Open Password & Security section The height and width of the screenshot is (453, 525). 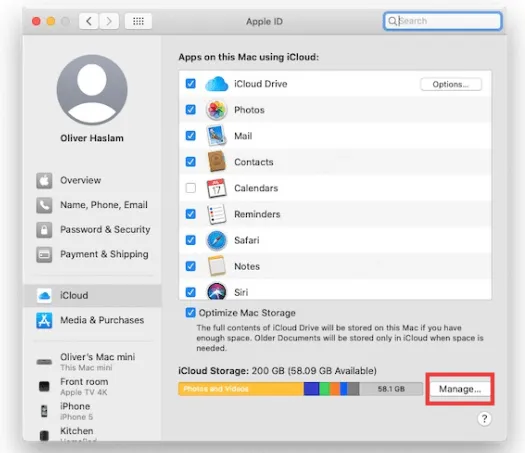click(x=92, y=230)
